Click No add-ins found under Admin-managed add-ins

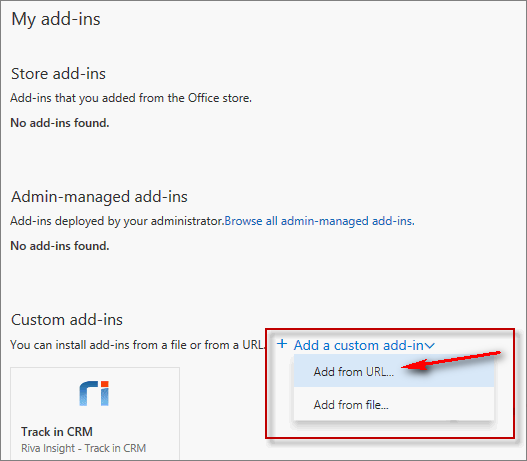60,246
